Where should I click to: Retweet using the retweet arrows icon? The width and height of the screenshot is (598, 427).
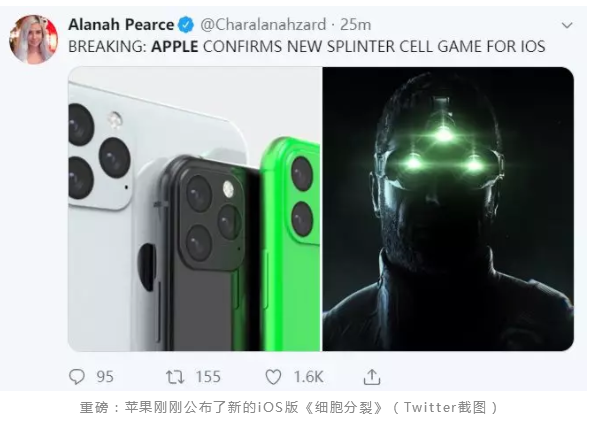click(175, 377)
